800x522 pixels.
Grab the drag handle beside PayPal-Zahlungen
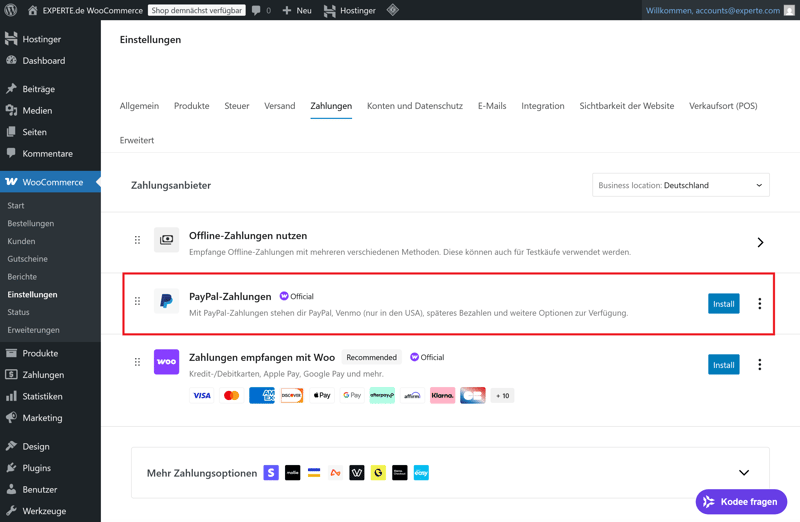click(x=138, y=301)
